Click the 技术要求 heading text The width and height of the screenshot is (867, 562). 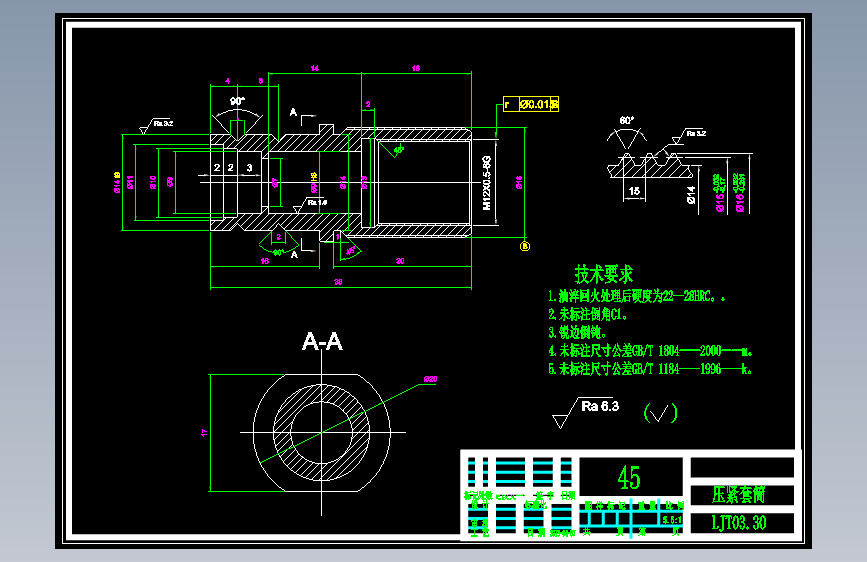pyautogui.click(x=604, y=274)
